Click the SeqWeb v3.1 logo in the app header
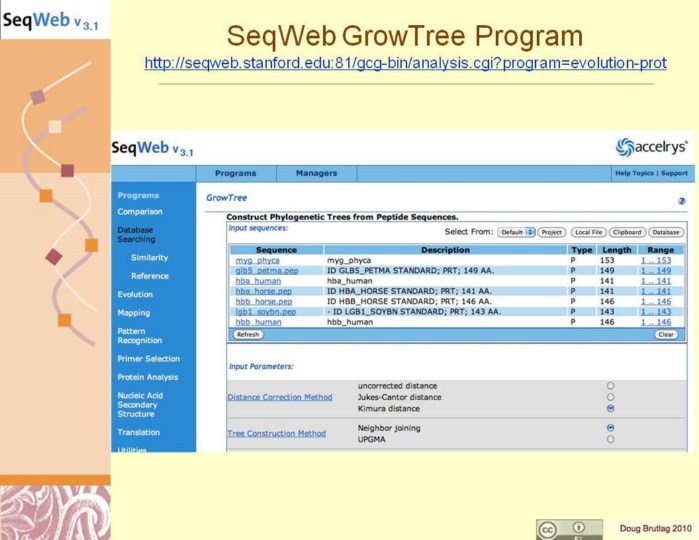The height and width of the screenshot is (540, 699). coord(153,149)
